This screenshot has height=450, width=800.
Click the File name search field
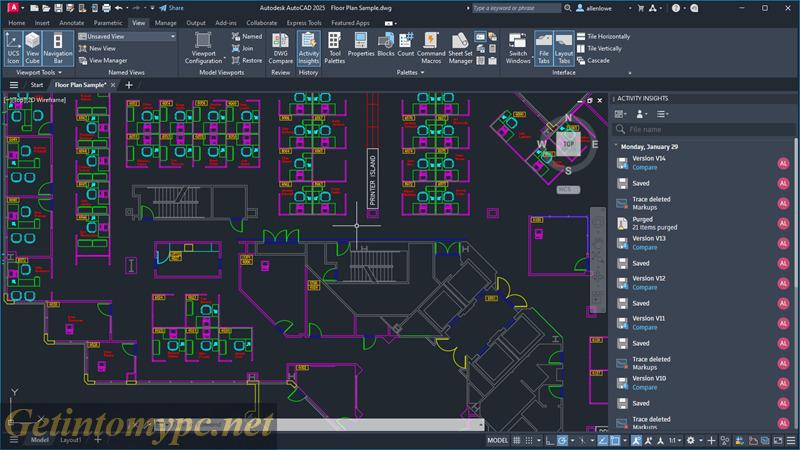pos(704,130)
